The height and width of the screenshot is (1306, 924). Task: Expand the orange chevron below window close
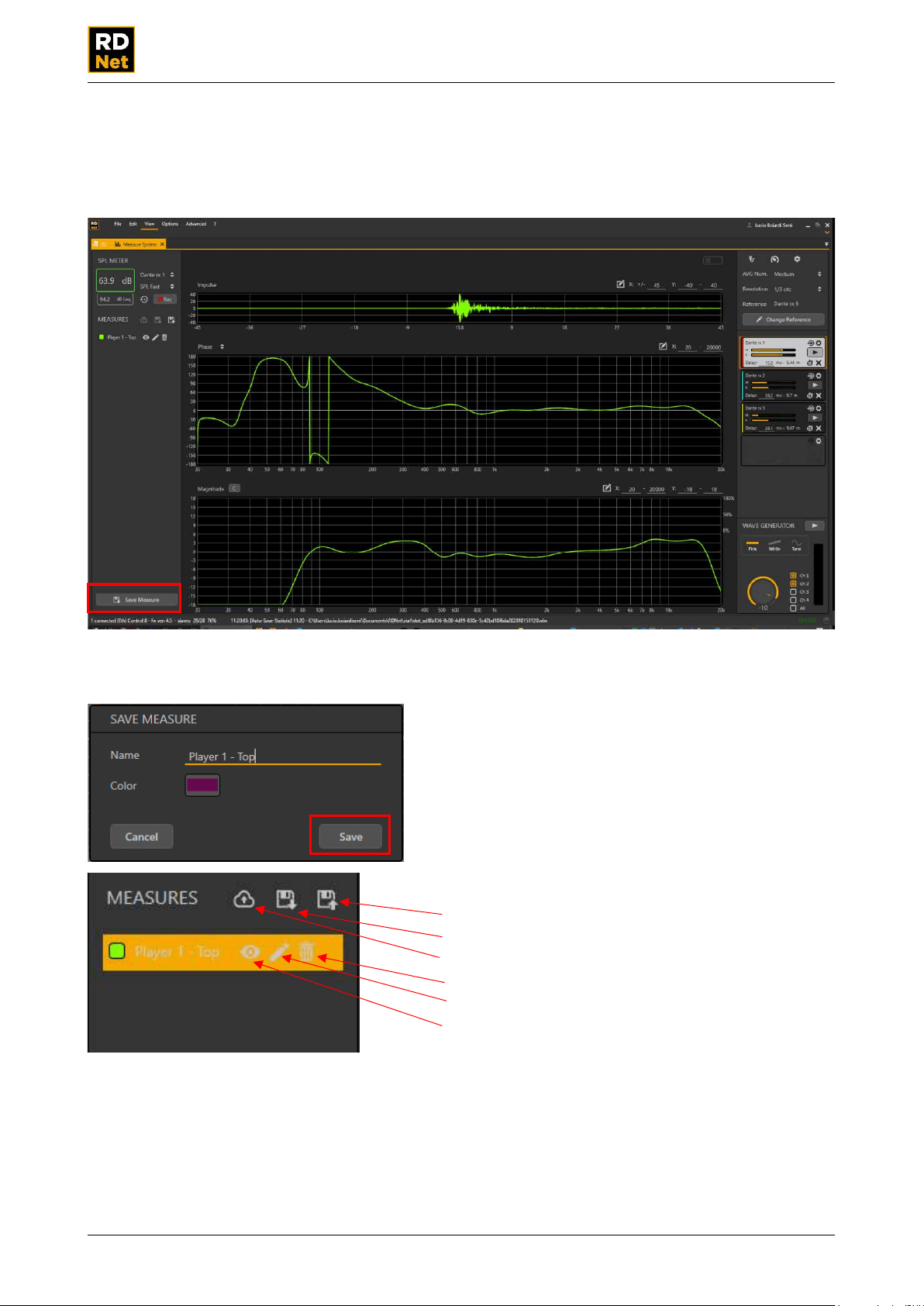827,233
